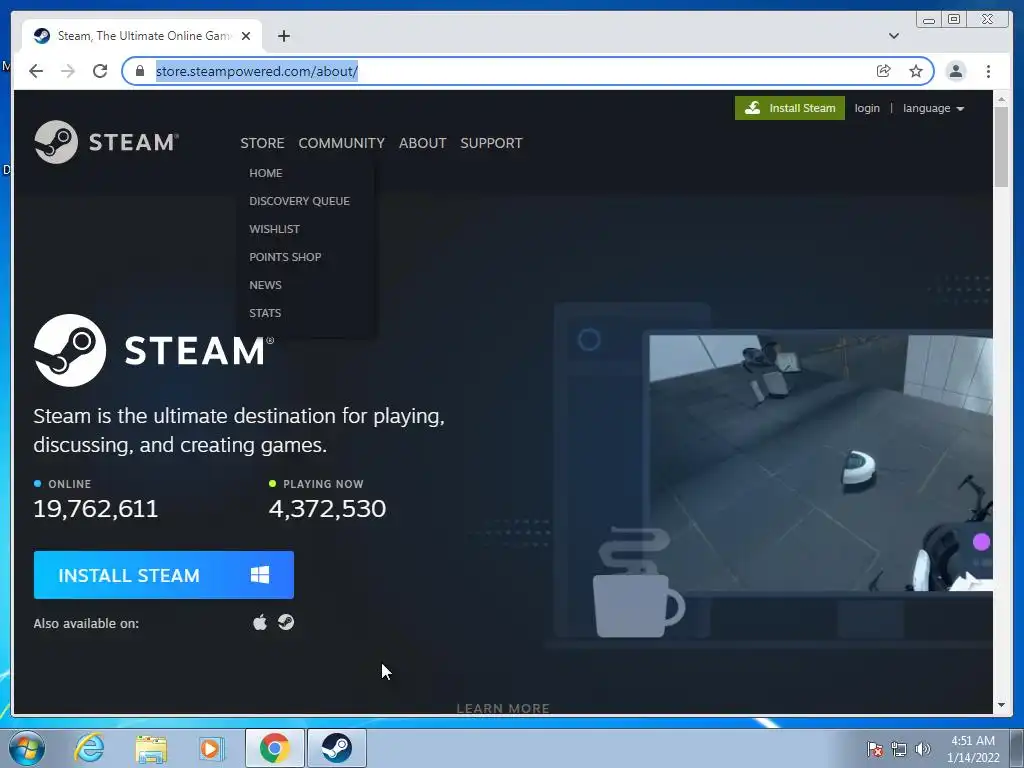Click the network tray icon
1024x768 pixels.
click(x=899, y=749)
